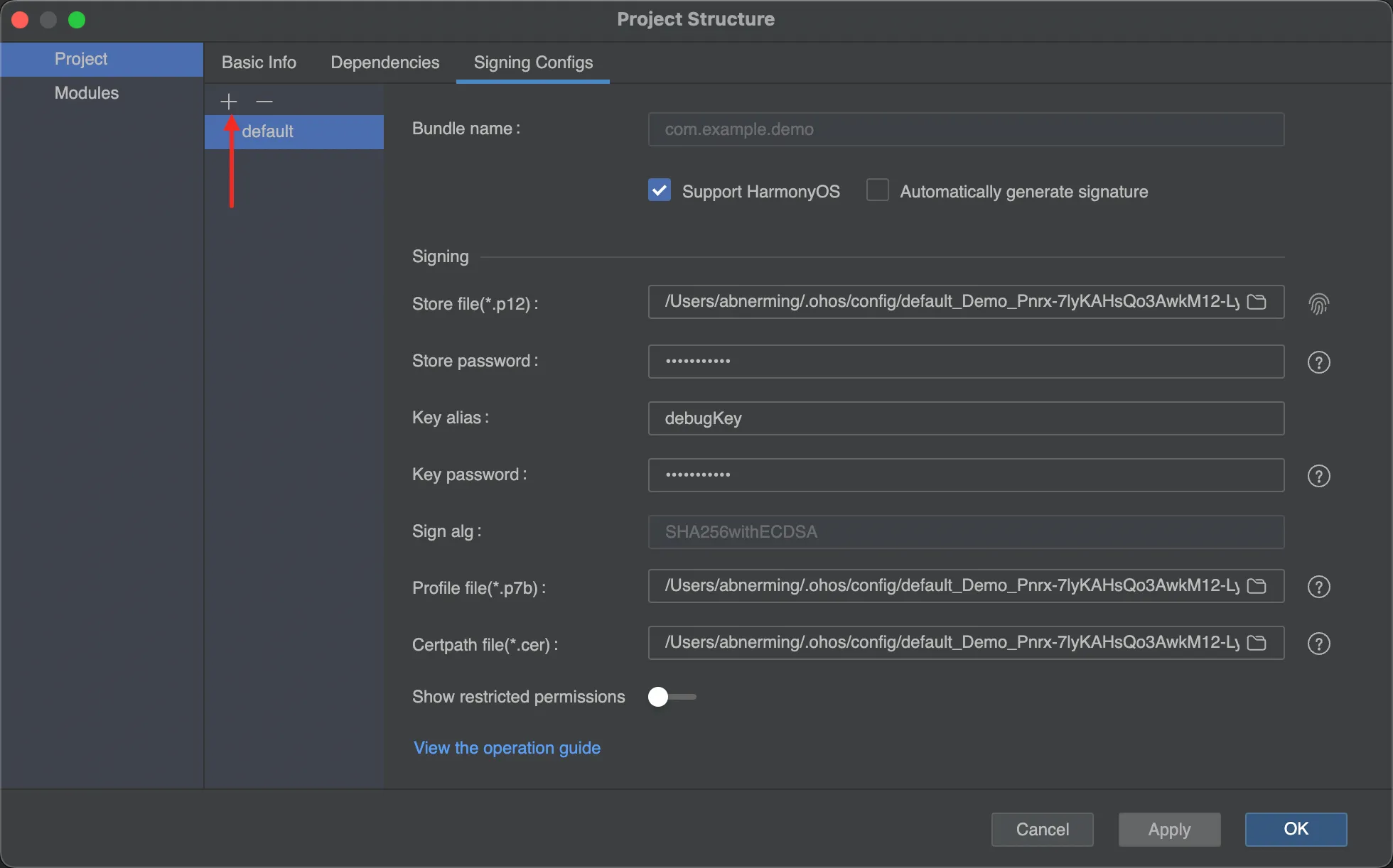
Task: Open the Dependencies tab
Action: coord(384,63)
